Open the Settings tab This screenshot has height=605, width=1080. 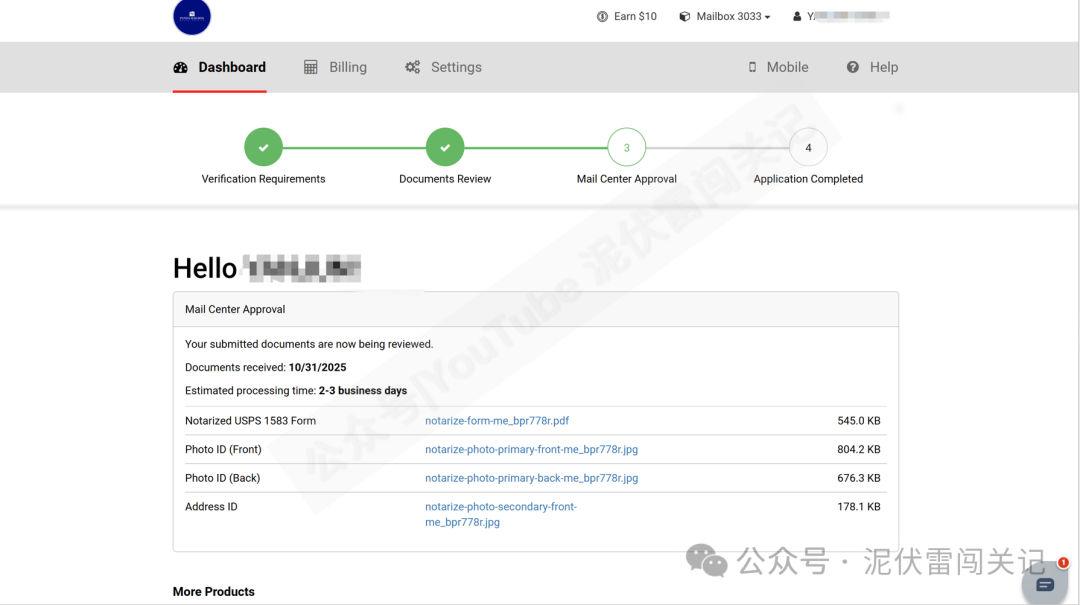click(x=444, y=68)
